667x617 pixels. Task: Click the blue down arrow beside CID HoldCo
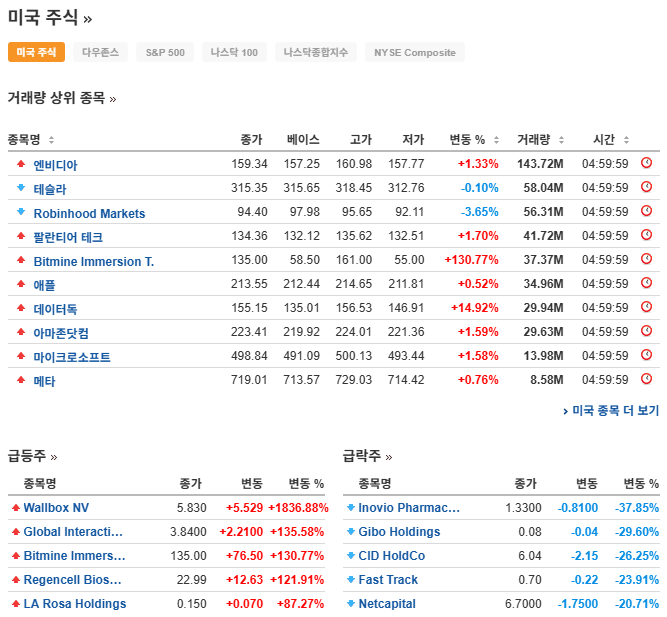(351, 555)
